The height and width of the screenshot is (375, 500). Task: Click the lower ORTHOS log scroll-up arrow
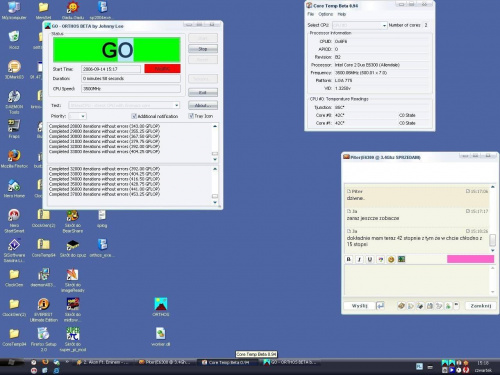[215, 169]
